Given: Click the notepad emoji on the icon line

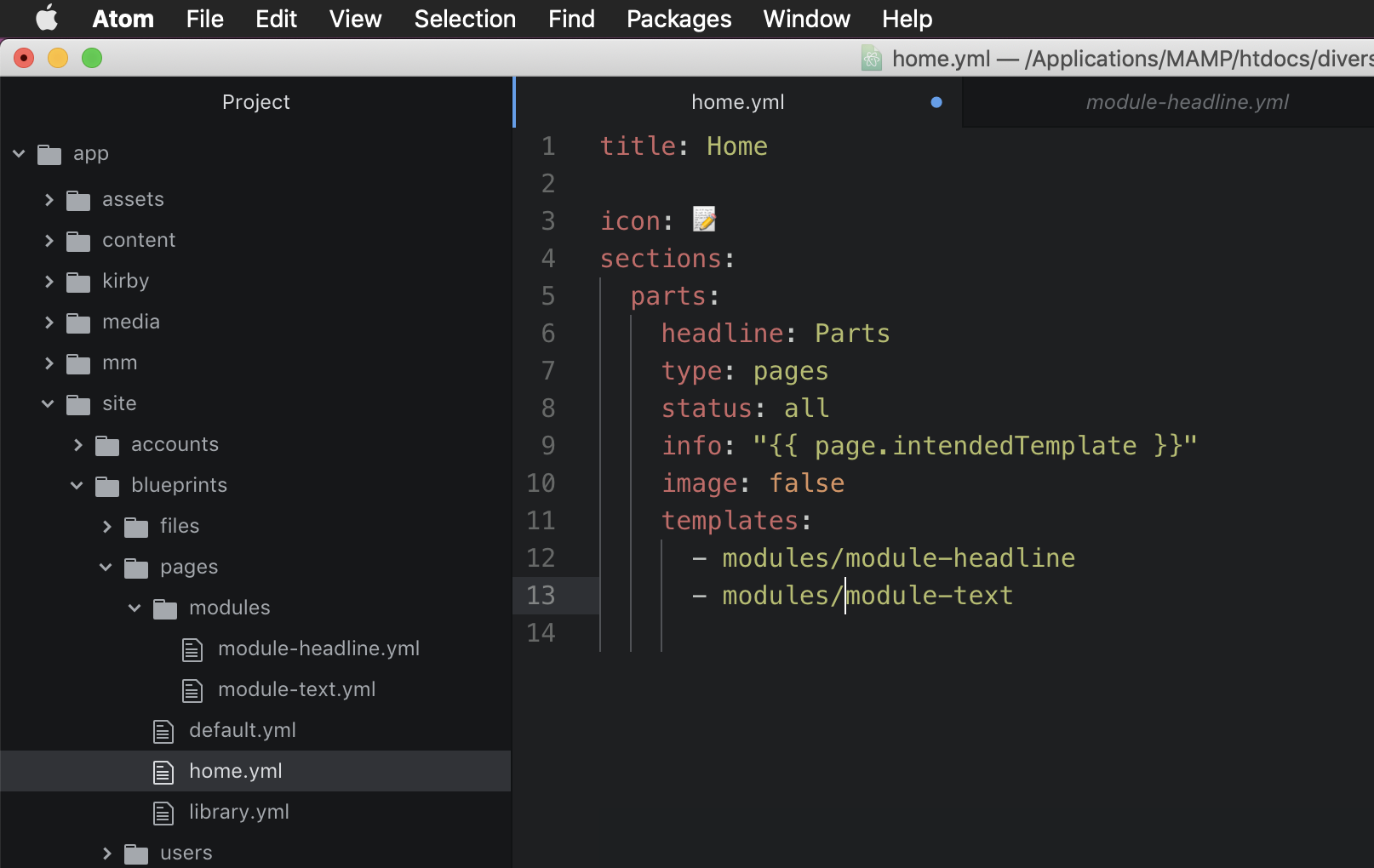Looking at the screenshot, I should 704,220.
